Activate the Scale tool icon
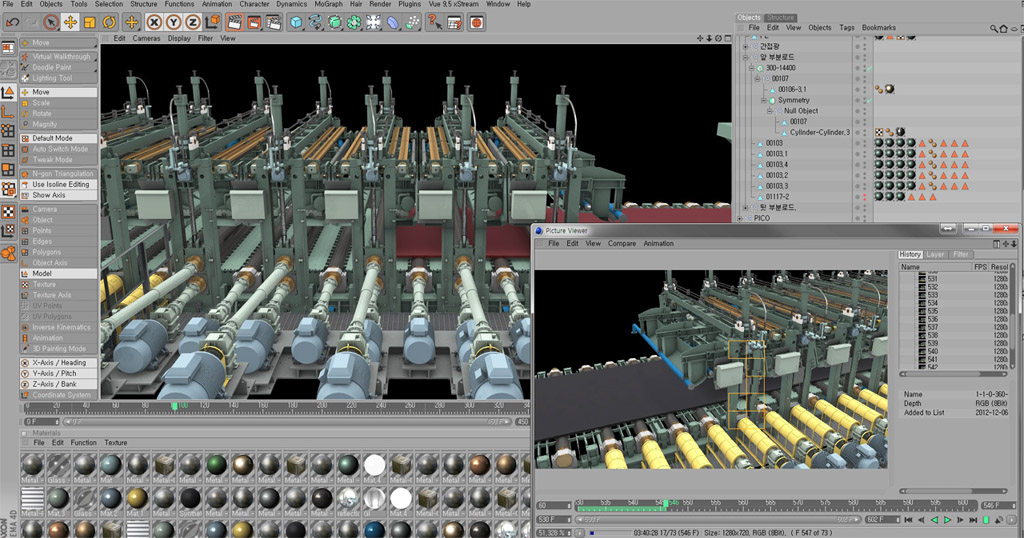1024x538 pixels. pos(89,22)
